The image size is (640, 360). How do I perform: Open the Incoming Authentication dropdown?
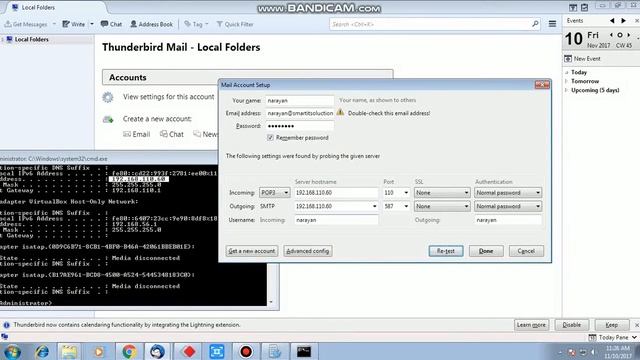pos(508,193)
